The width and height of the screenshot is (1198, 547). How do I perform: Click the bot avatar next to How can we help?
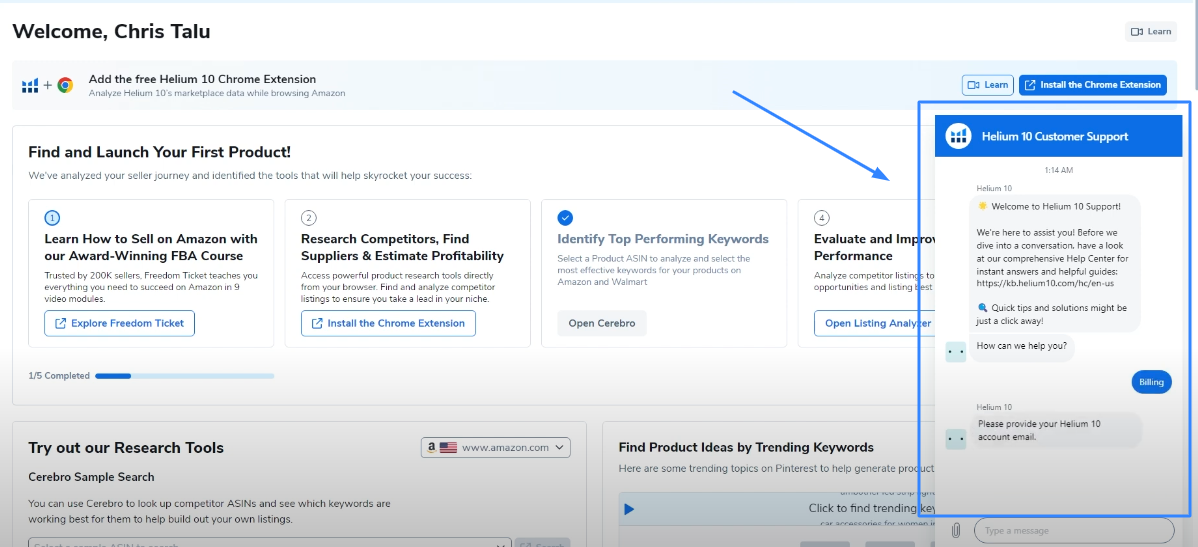(x=956, y=351)
